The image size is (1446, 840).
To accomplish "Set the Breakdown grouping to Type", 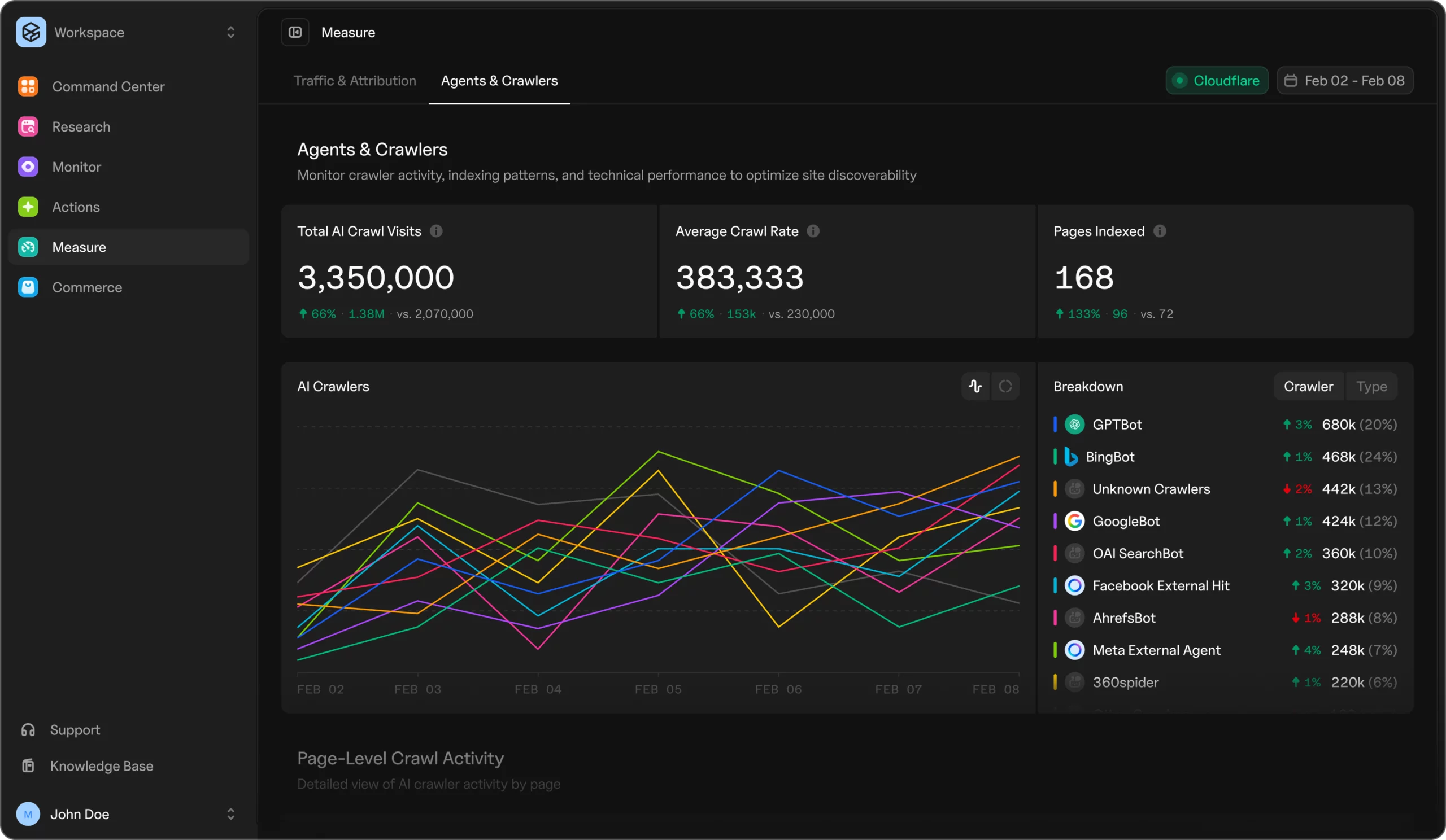I will pyautogui.click(x=1371, y=387).
